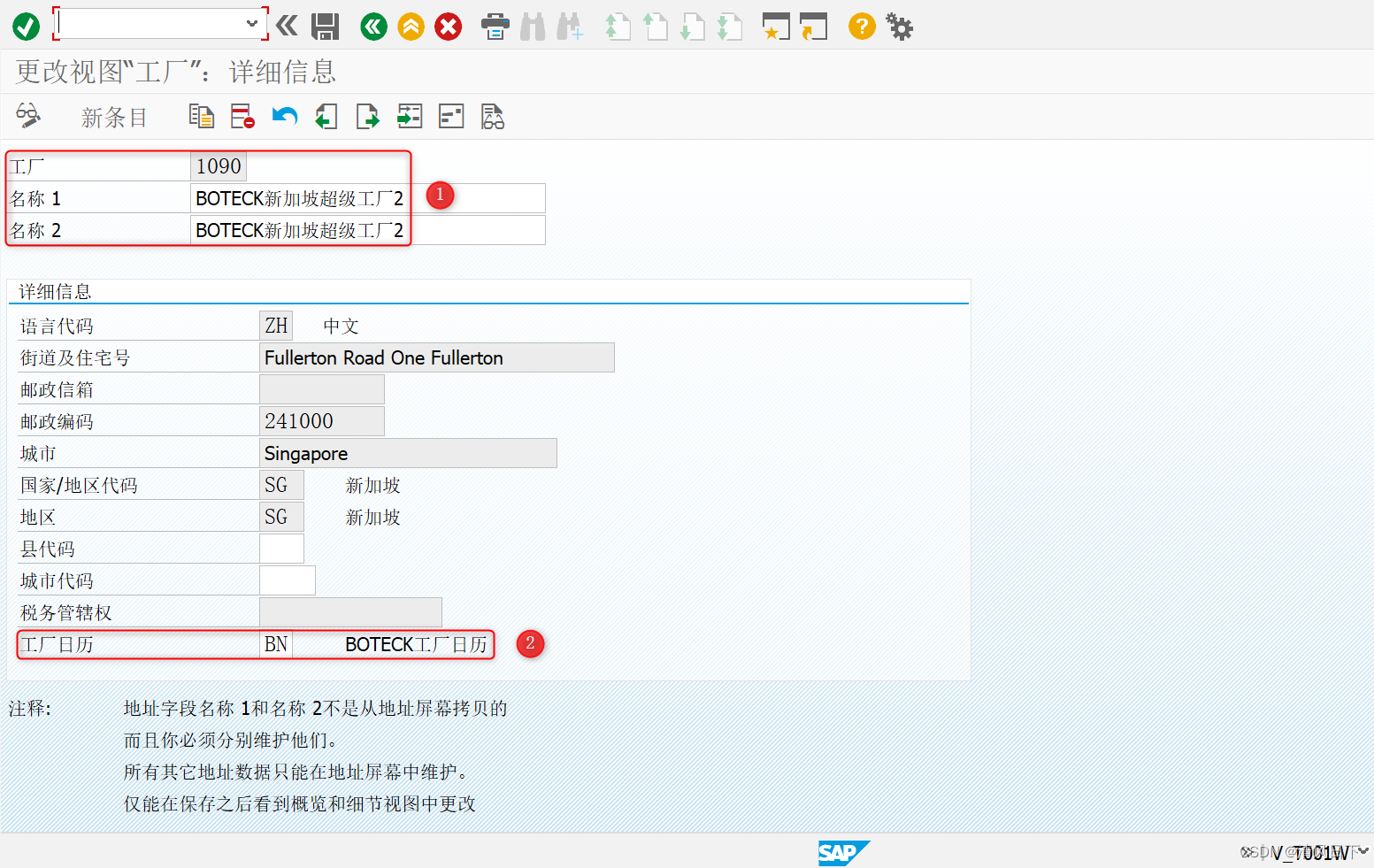Viewport: 1374px width, 868px height.
Task: Select the 语言代码 ZH field
Action: coord(275,325)
